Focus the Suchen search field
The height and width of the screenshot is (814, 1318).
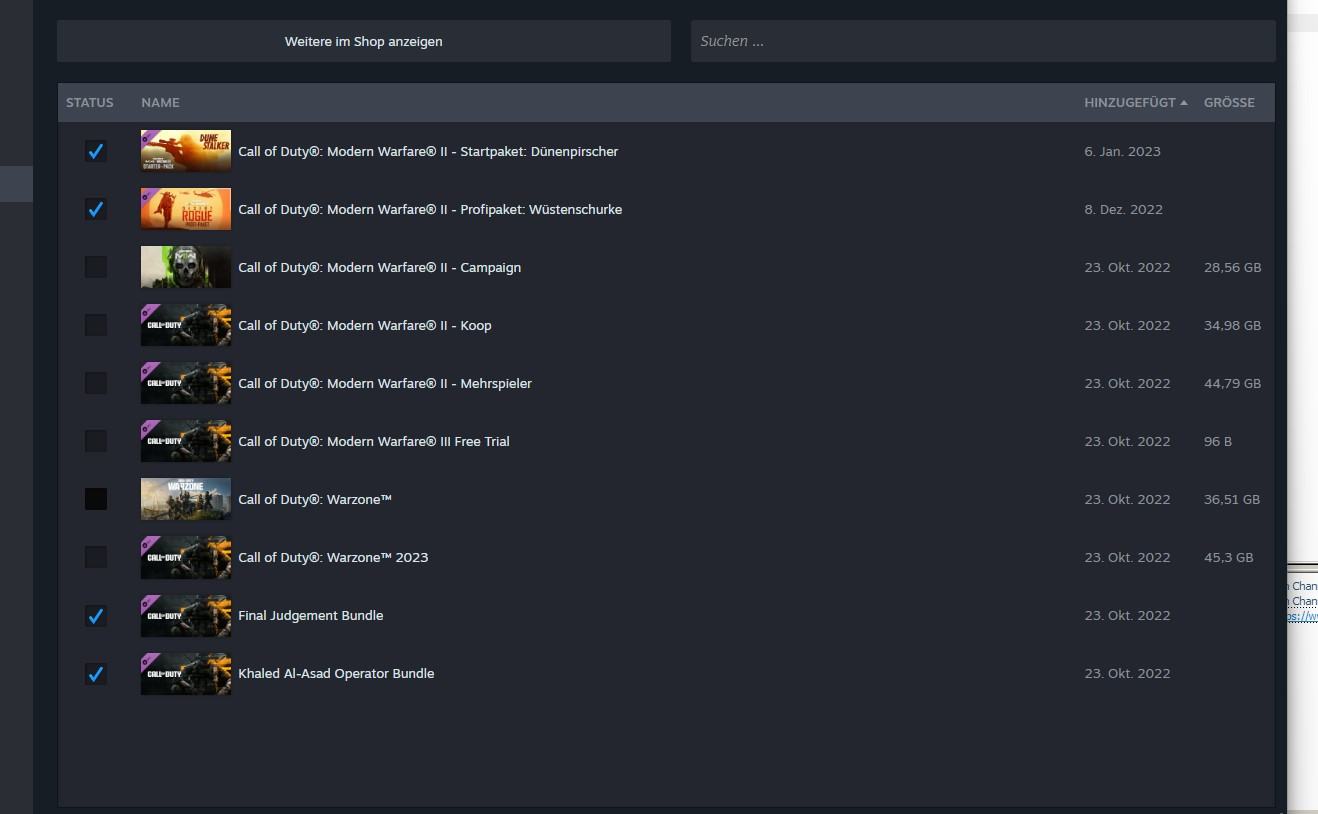click(x=982, y=41)
